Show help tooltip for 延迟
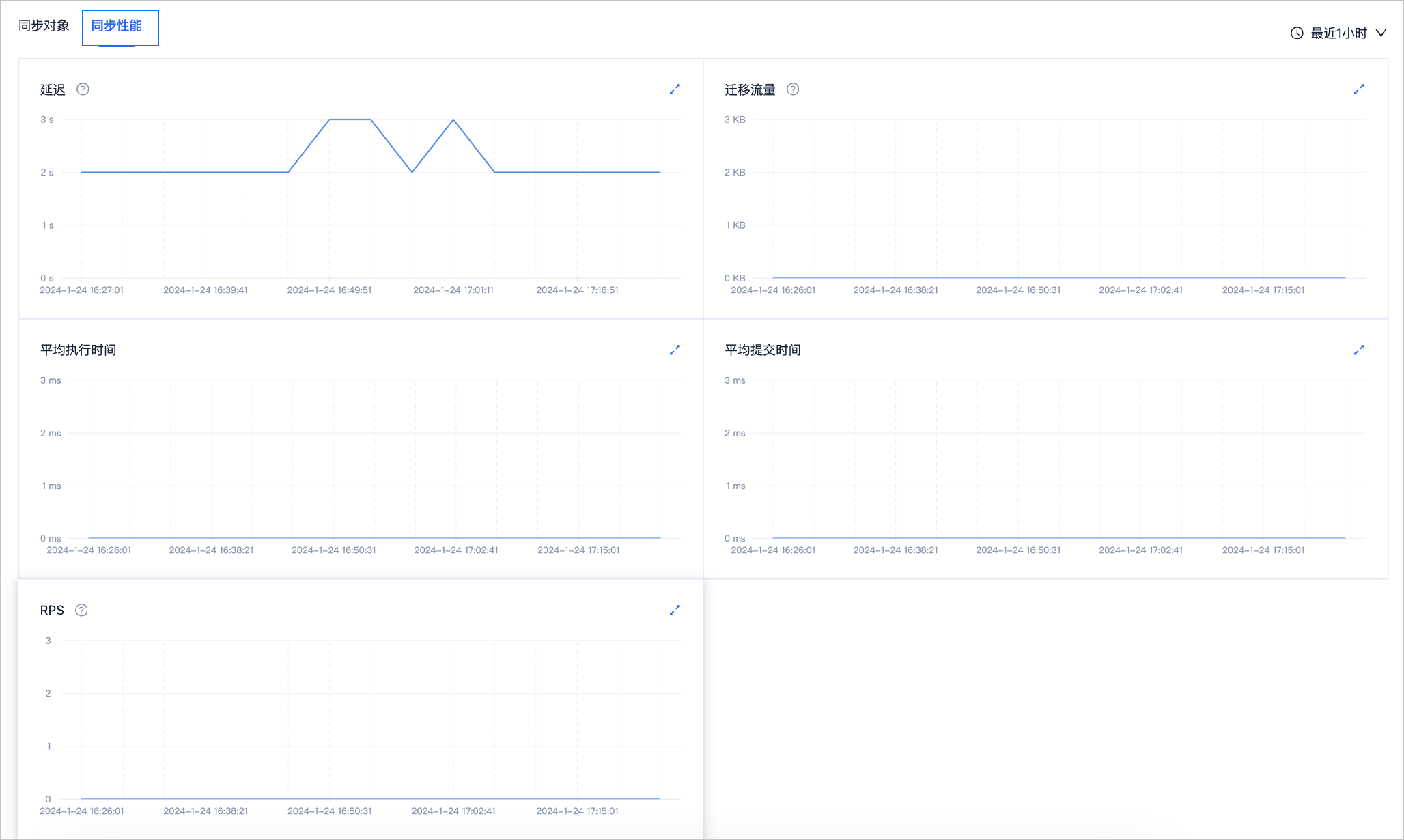The width and height of the screenshot is (1404, 840). tap(83, 89)
